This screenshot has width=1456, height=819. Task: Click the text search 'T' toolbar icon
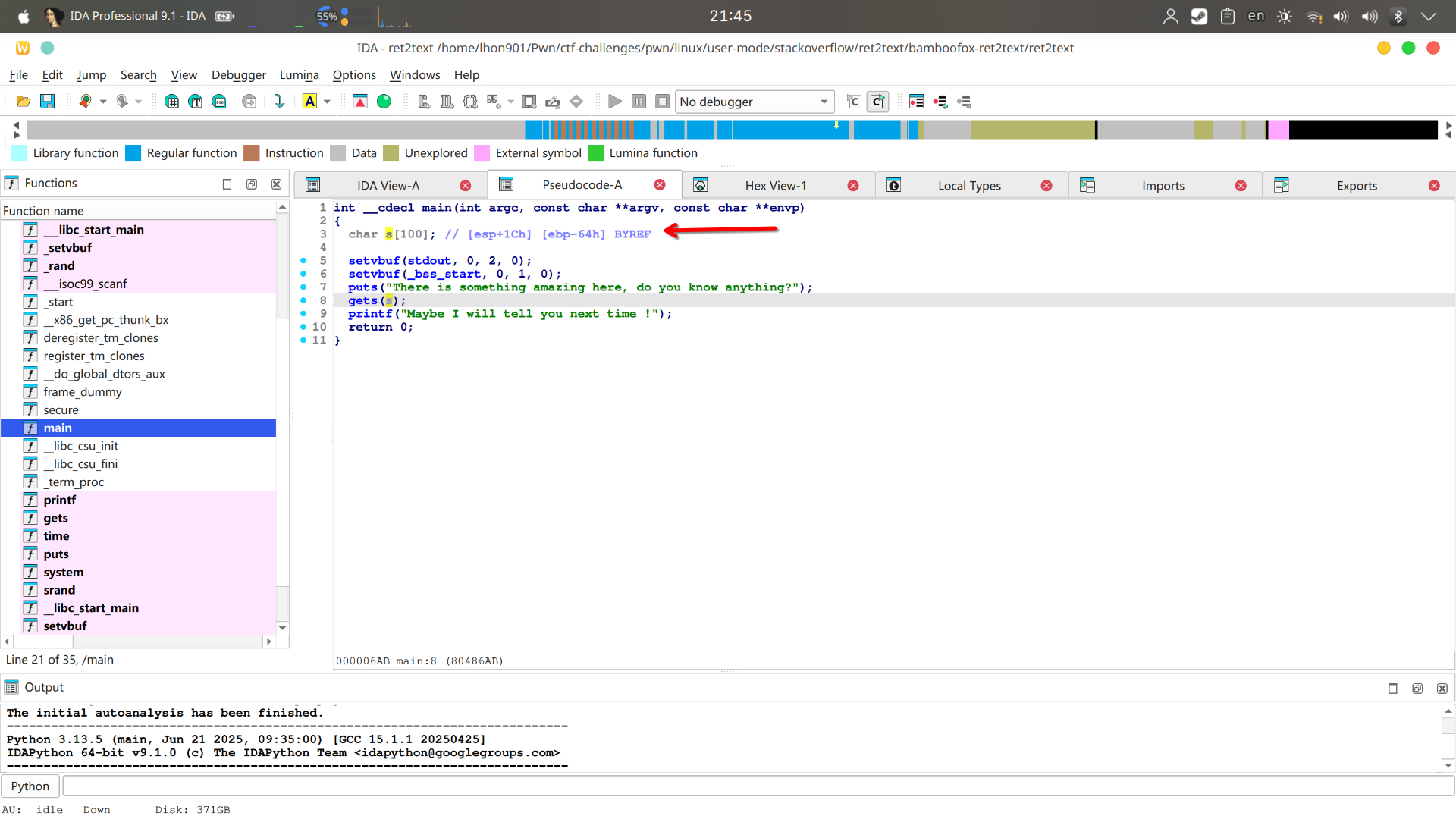196,102
